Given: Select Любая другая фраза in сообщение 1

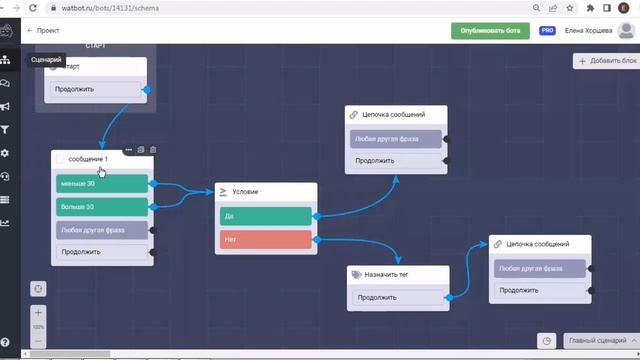Looking at the screenshot, I should coord(102,230).
